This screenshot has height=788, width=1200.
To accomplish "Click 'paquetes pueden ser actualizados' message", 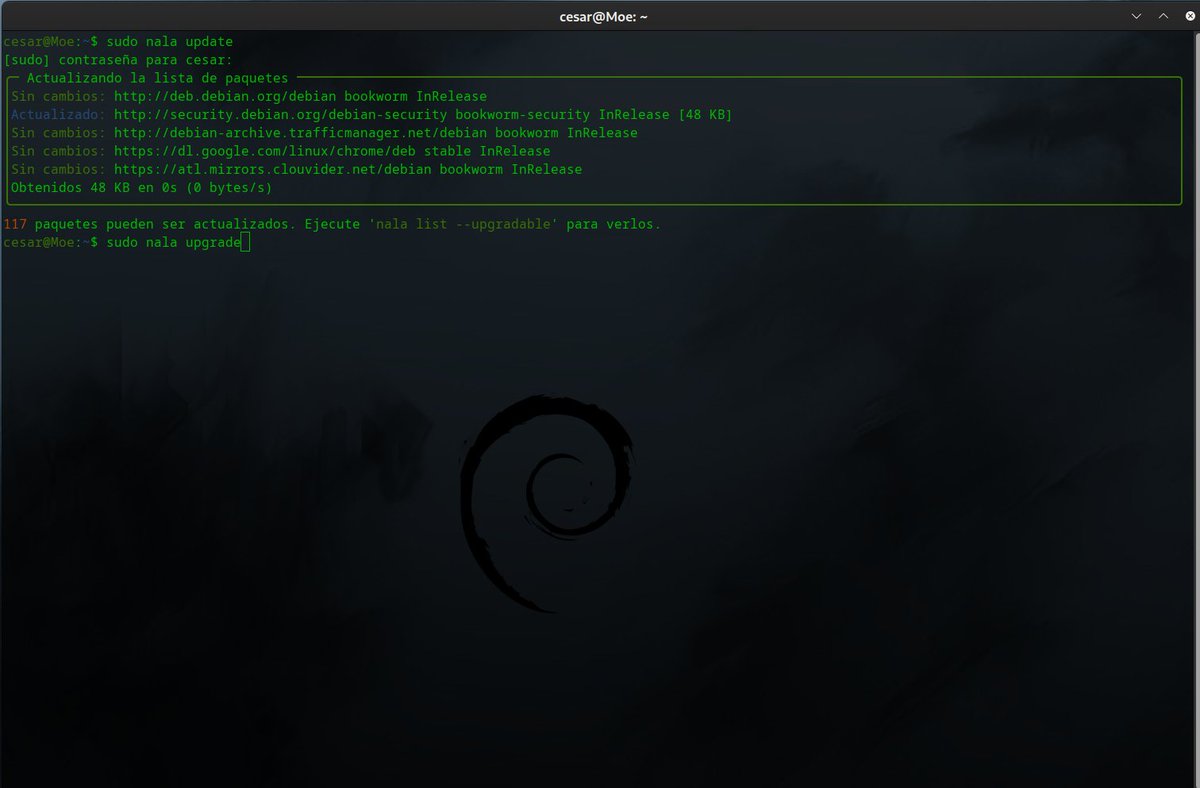I will (x=165, y=224).
